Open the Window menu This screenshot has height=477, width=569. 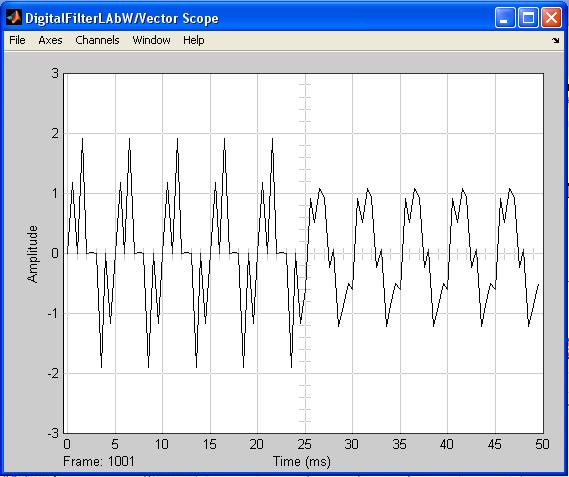click(x=151, y=40)
